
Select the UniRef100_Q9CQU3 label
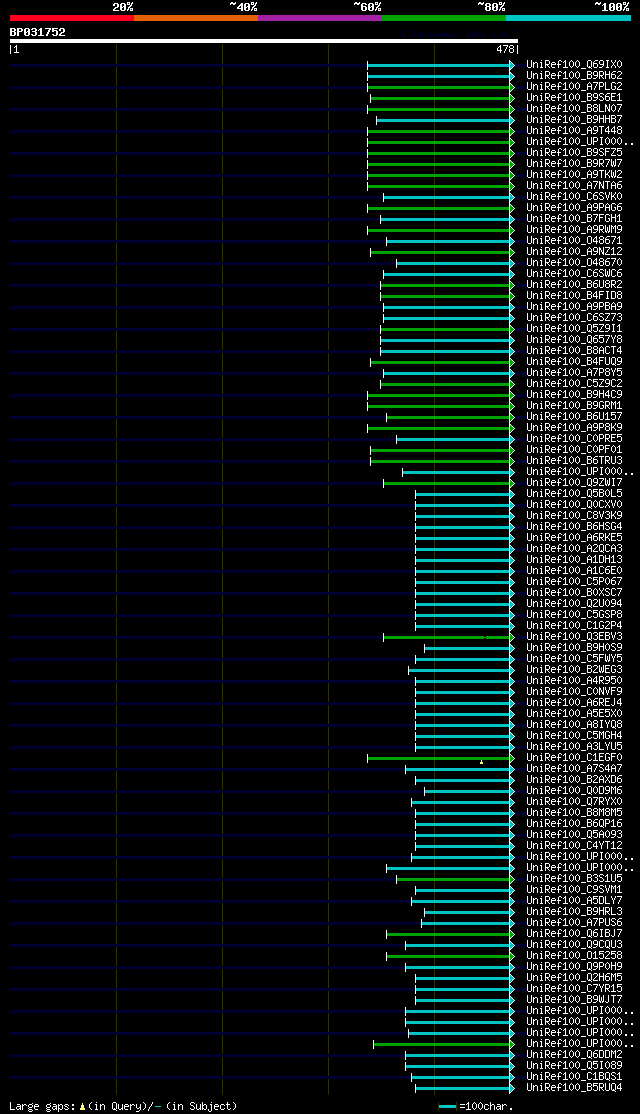(575, 945)
